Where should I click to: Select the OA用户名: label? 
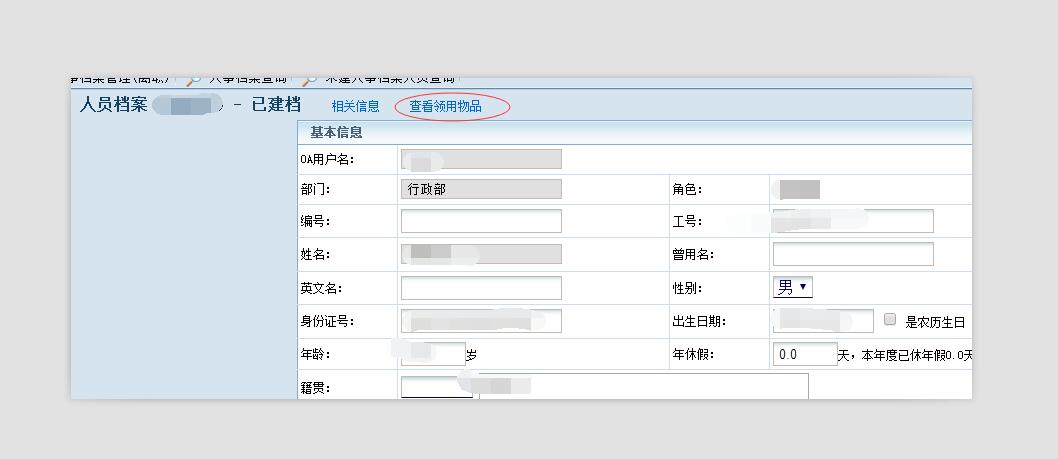[327, 159]
